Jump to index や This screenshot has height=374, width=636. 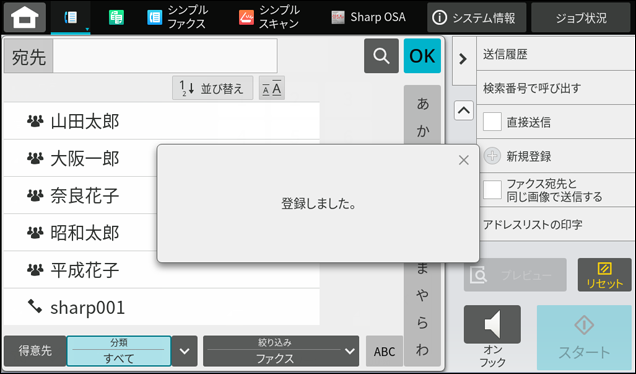click(422, 296)
